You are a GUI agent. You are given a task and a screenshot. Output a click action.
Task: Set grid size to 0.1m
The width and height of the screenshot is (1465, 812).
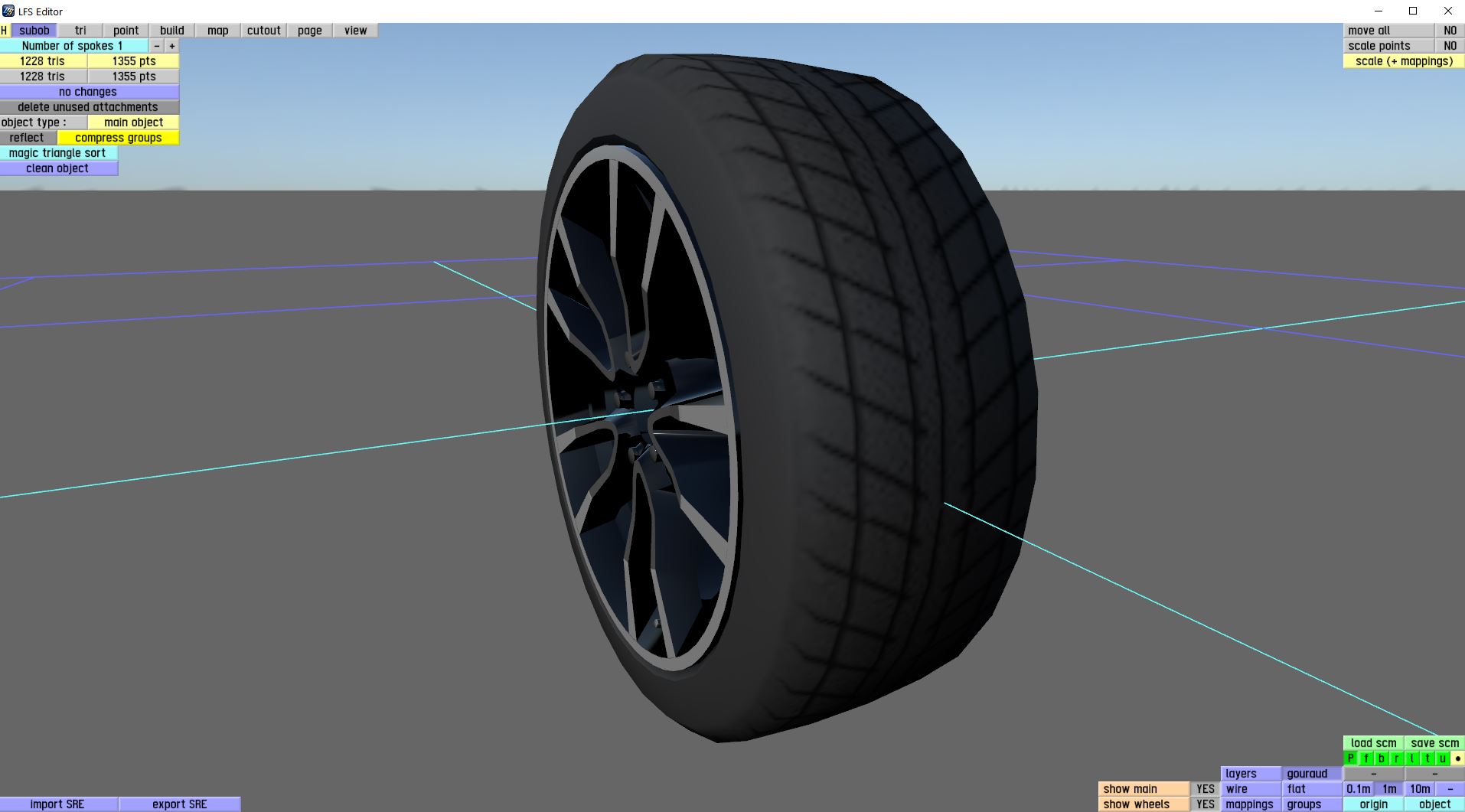tap(1359, 789)
